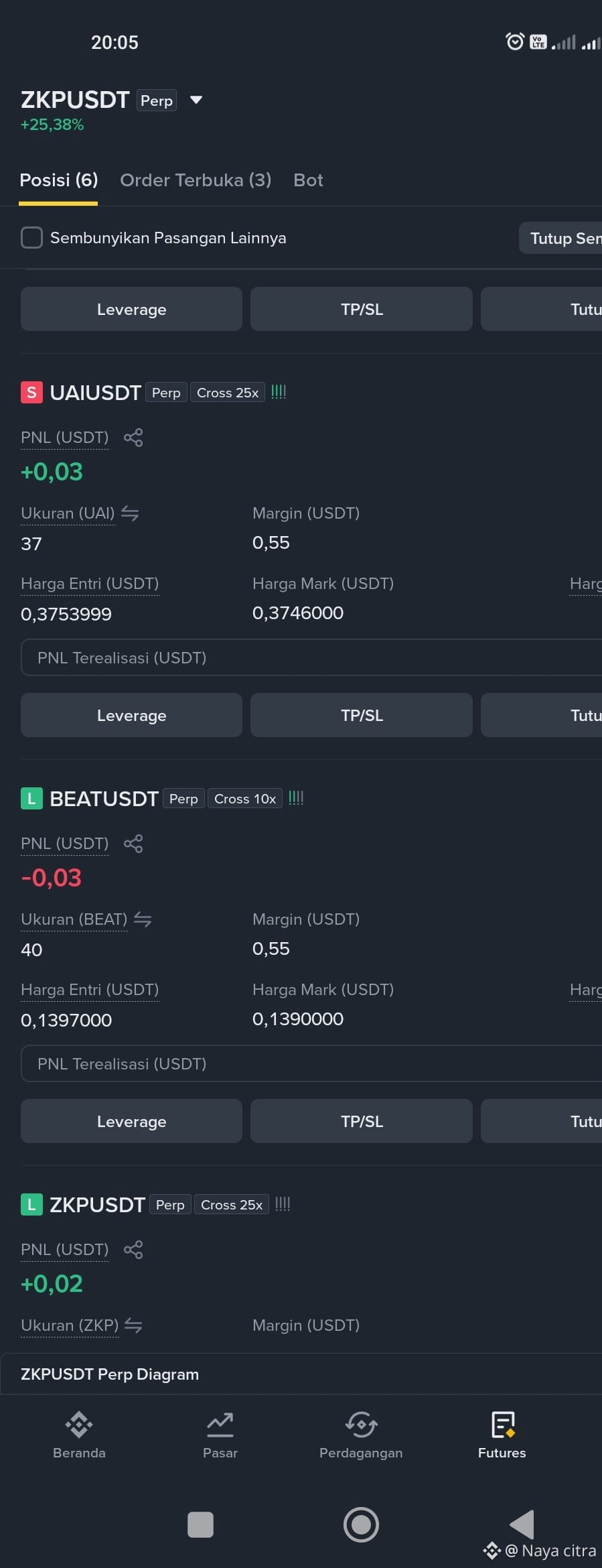Open the TP/SL button under BEATUSDT
The height and width of the screenshot is (1568, 602).
point(362,1121)
